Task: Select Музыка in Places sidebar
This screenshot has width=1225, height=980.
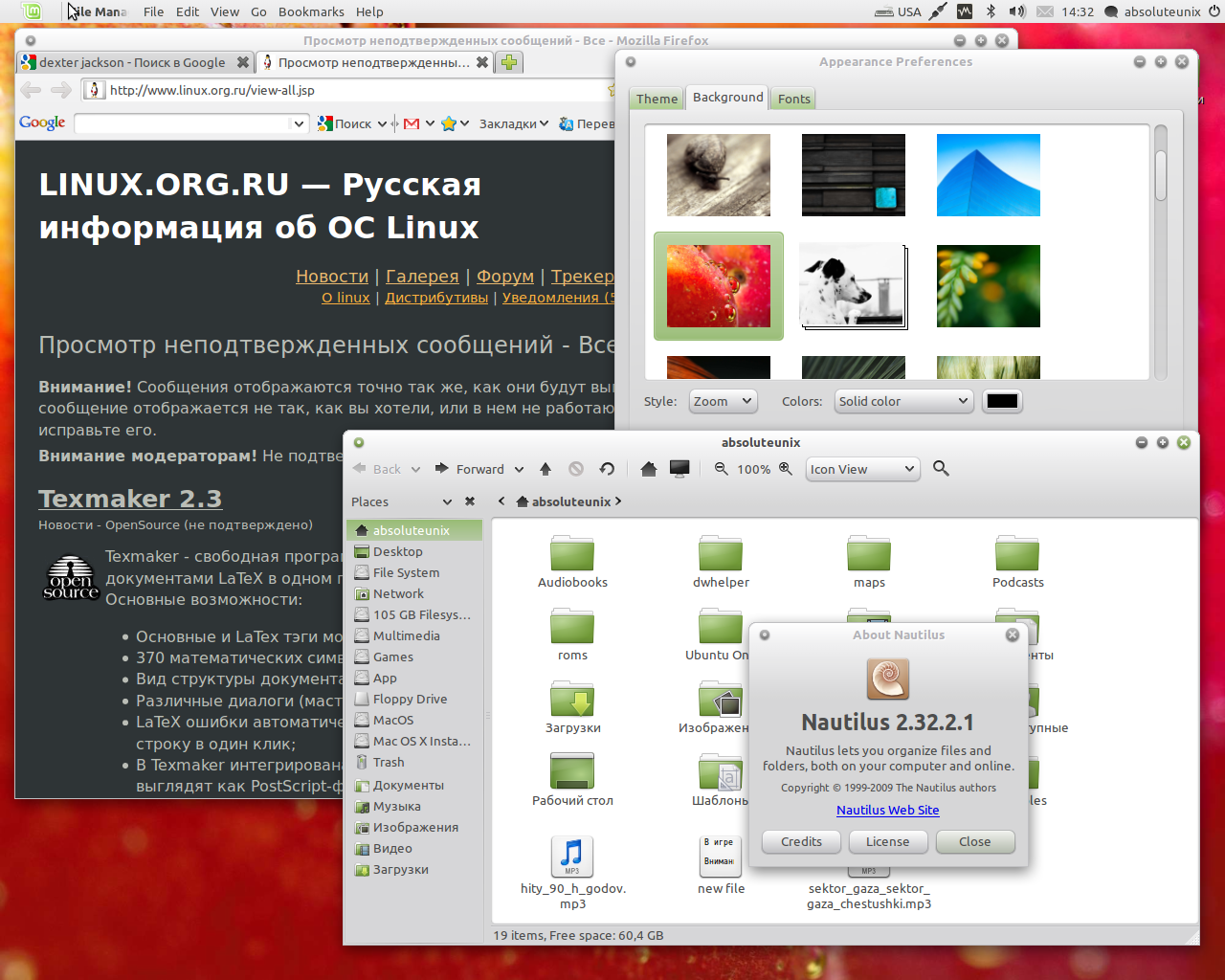Action: point(396,806)
